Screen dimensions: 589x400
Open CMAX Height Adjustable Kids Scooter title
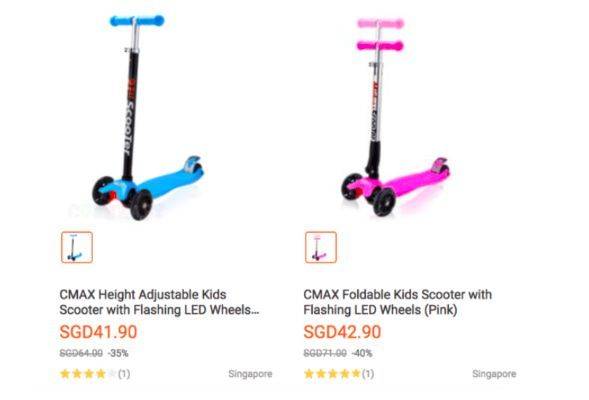(x=159, y=302)
